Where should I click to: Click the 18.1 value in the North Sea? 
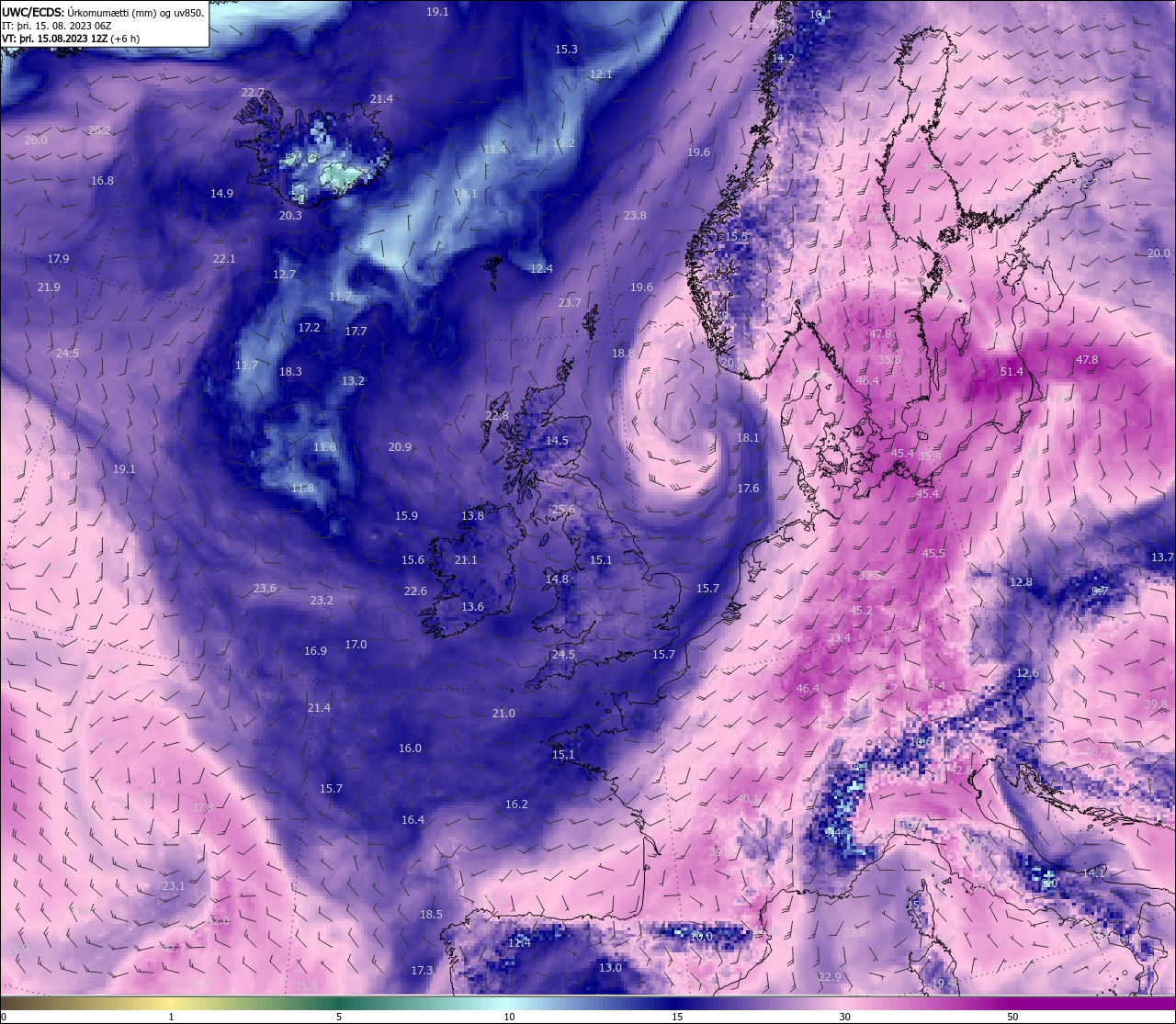point(748,437)
